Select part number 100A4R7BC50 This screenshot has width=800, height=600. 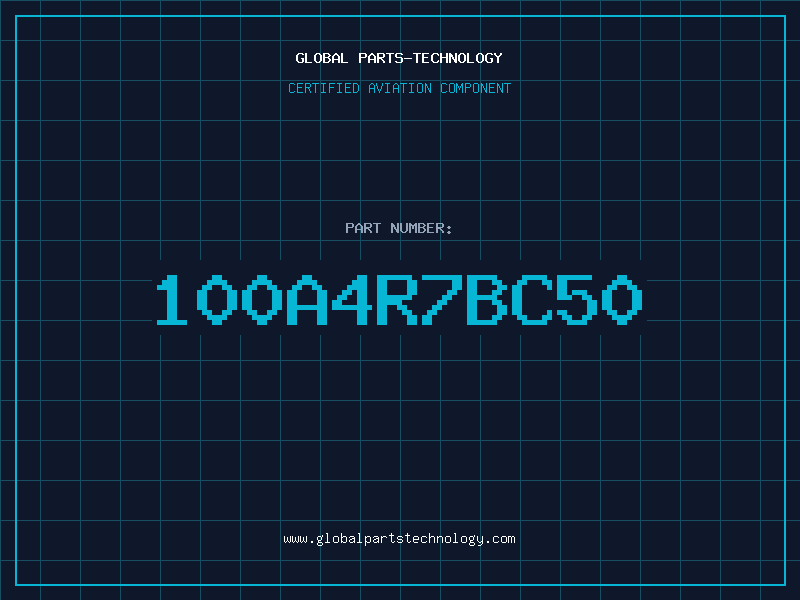[399, 300]
